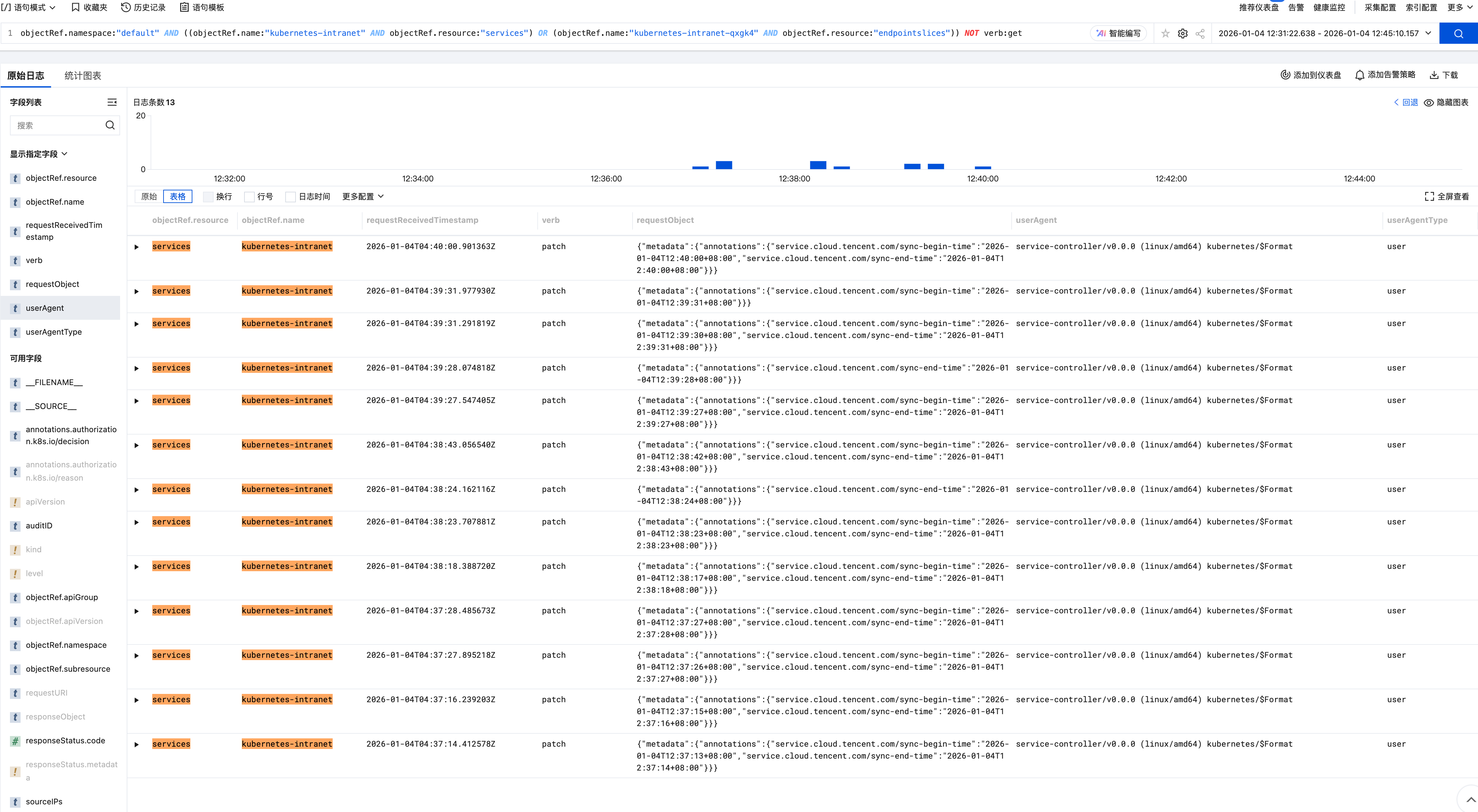
Task: Expand the first patch log row
Action: pos(137,247)
